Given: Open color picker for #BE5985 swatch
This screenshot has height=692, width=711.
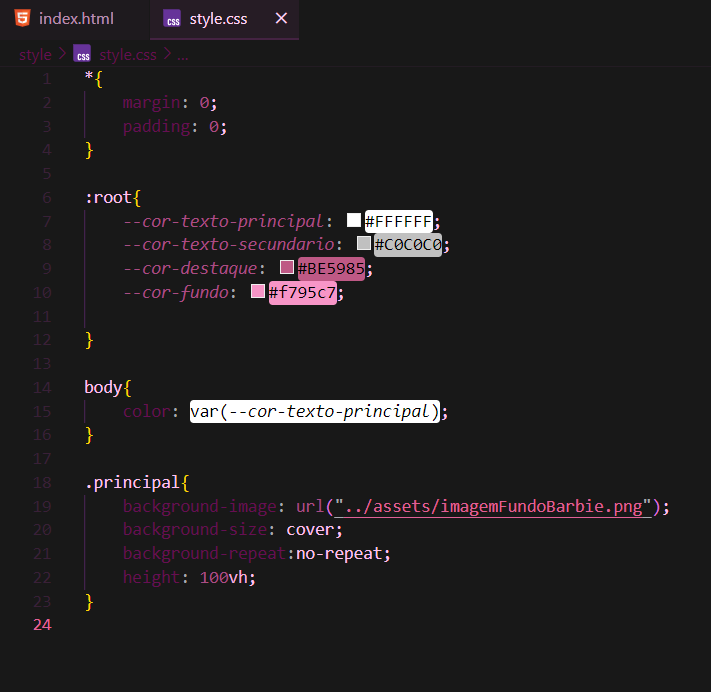Looking at the screenshot, I should click(x=287, y=267).
